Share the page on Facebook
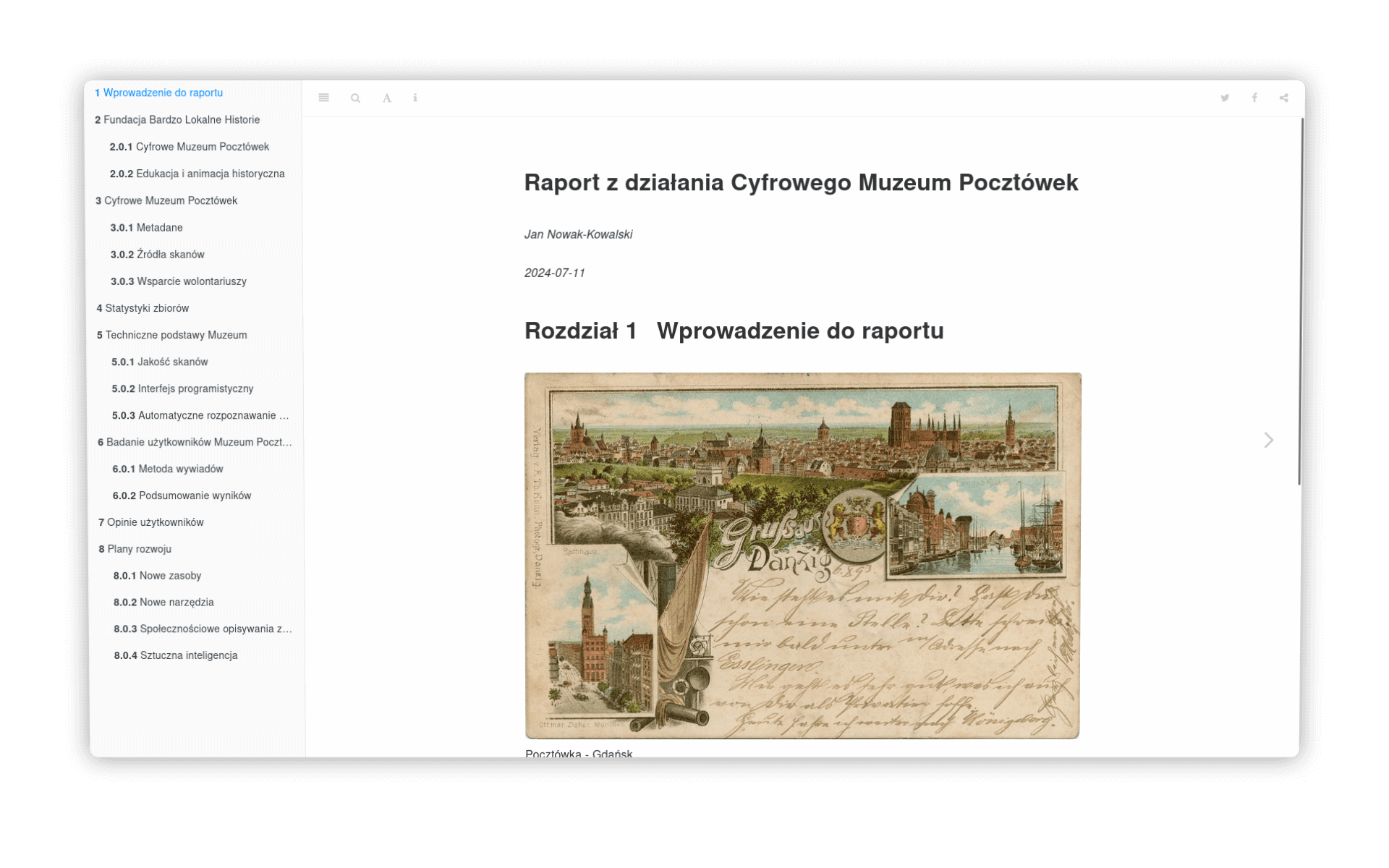This screenshot has width=1389, height=868. [1254, 98]
